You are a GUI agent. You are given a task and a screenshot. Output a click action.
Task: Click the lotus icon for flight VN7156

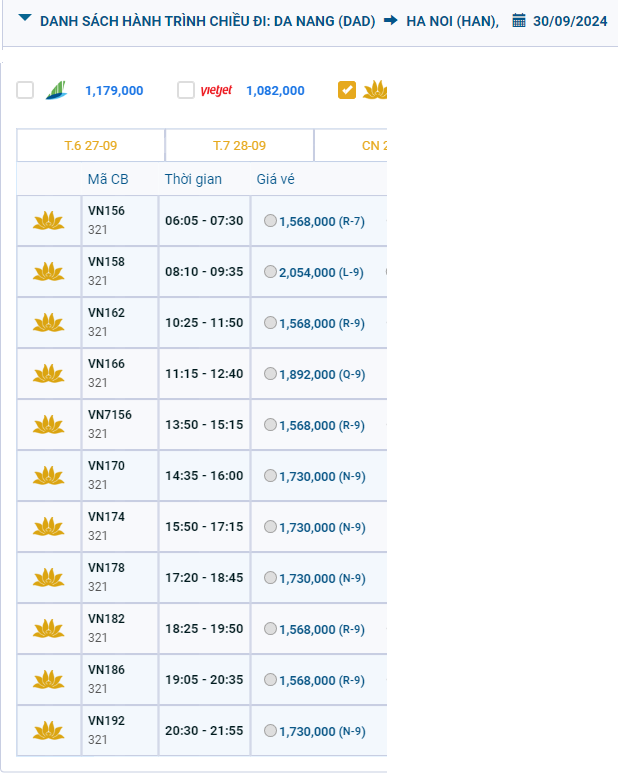(x=48, y=424)
